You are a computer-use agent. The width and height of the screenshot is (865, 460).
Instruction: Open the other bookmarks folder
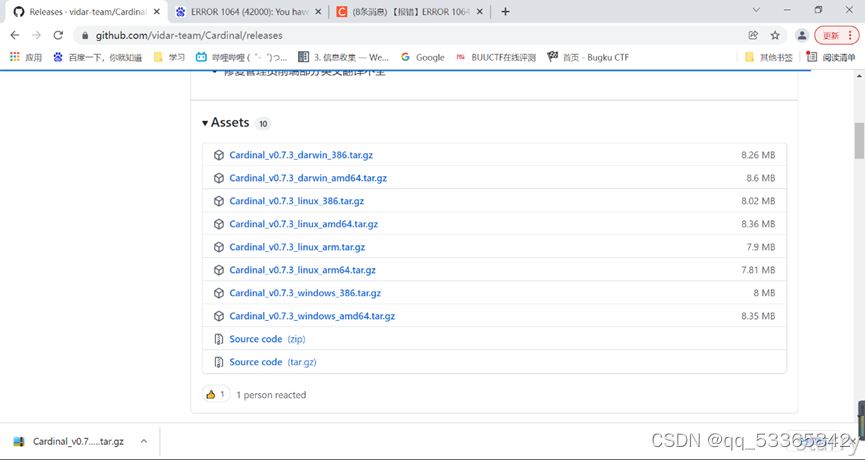coord(768,57)
